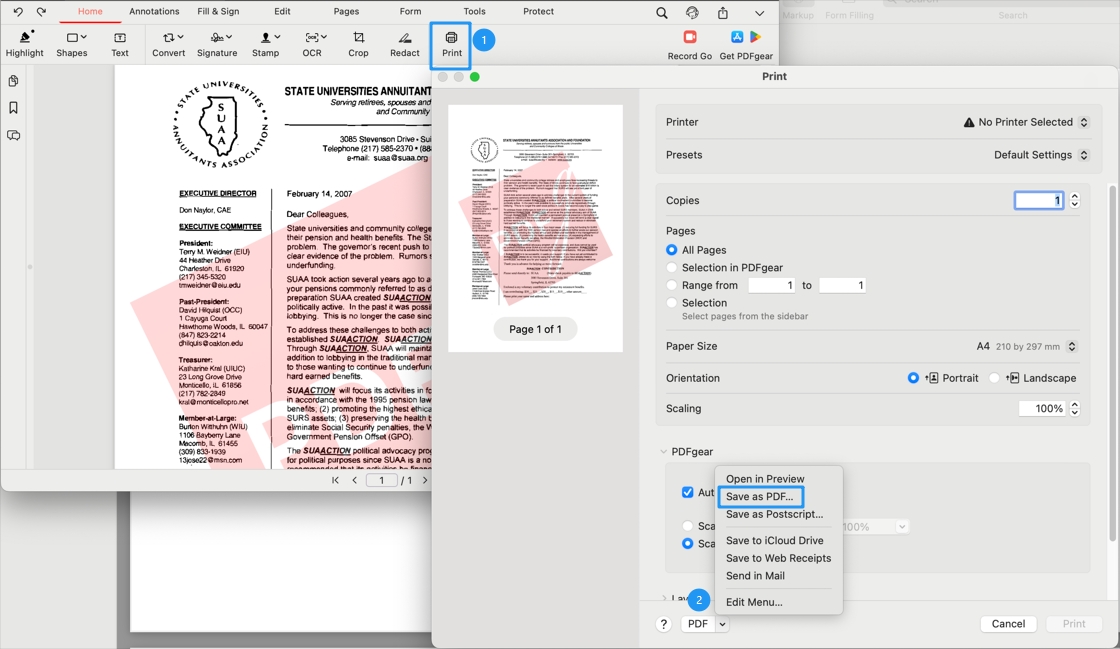Increase the number of copies with the stepper
This screenshot has width=1120, height=649.
pyautogui.click(x=1074, y=196)
